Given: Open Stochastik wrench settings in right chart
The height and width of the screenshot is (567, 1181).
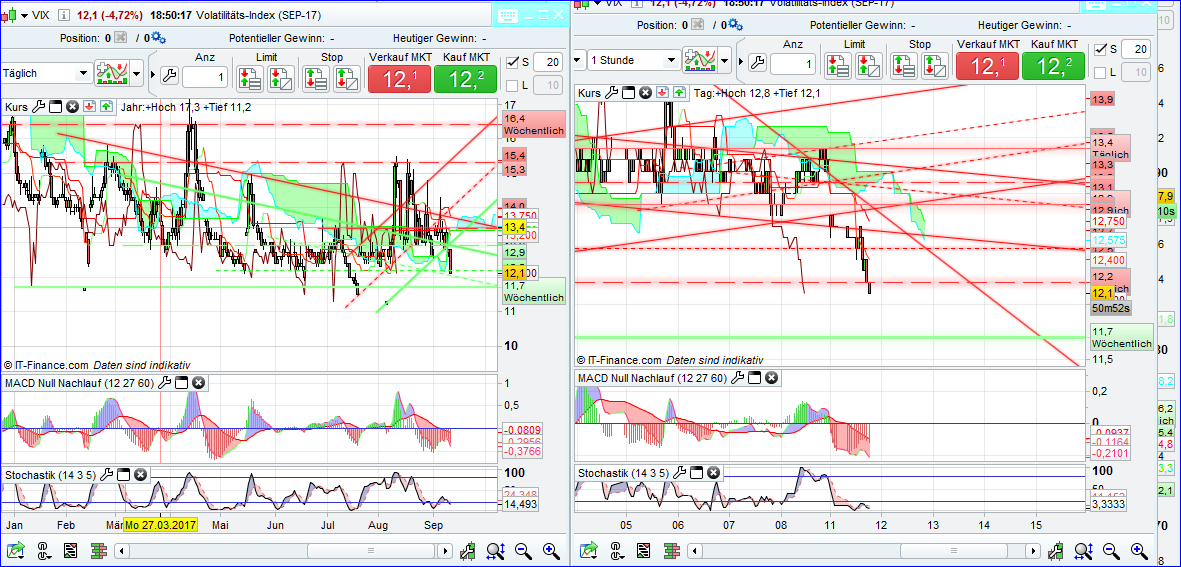Looking at the screenshot, I should click(x=679, y=473).
